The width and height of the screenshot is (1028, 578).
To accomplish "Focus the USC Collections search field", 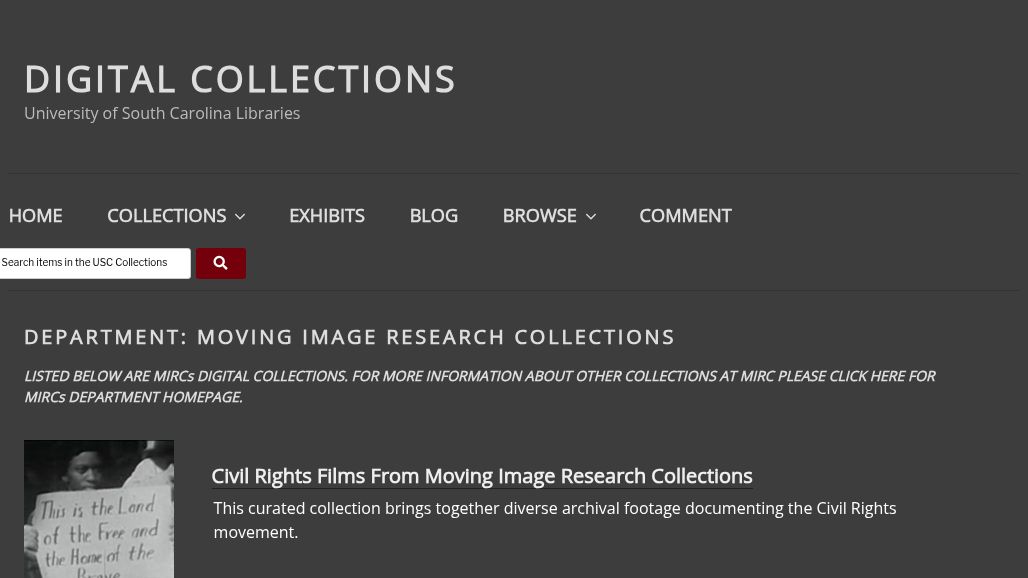I will click(x=92, y=263).
